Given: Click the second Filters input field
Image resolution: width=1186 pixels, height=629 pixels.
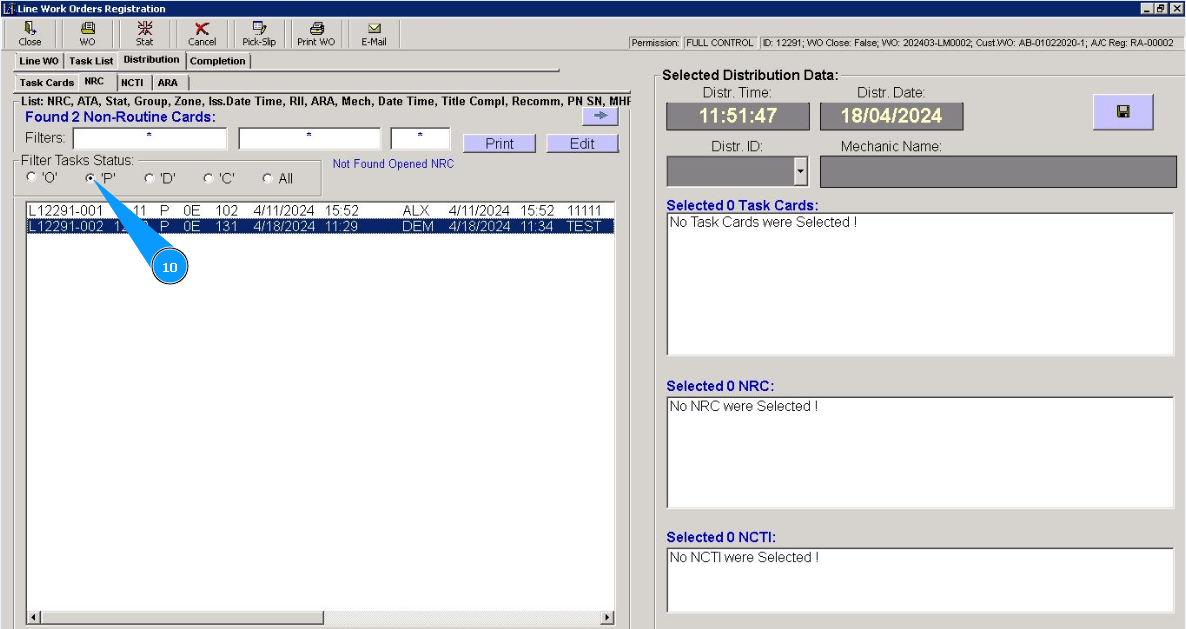Looking at the screenshot, I should pos(309,138).
